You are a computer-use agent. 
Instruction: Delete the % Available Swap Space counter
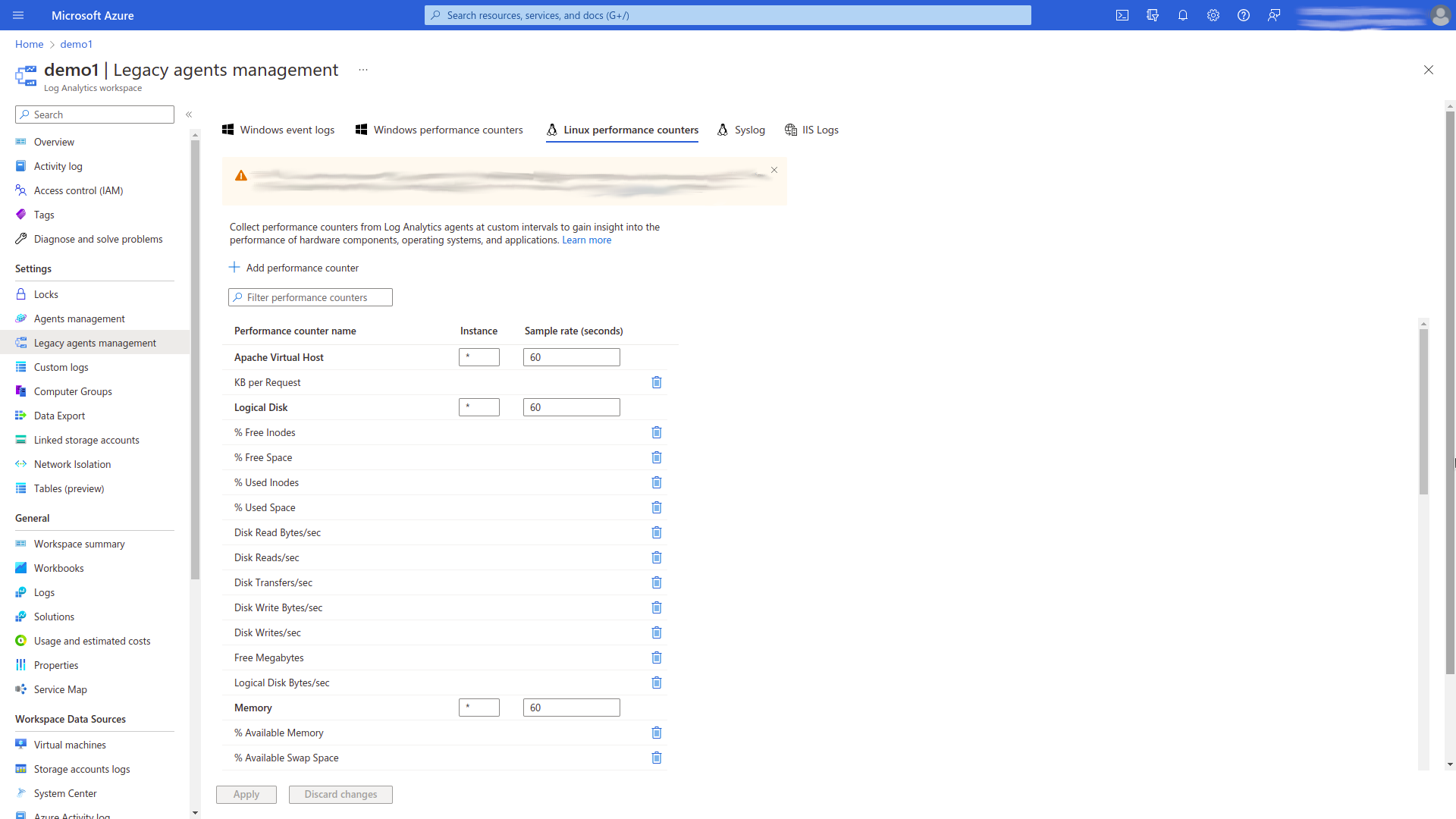point(657,758)
